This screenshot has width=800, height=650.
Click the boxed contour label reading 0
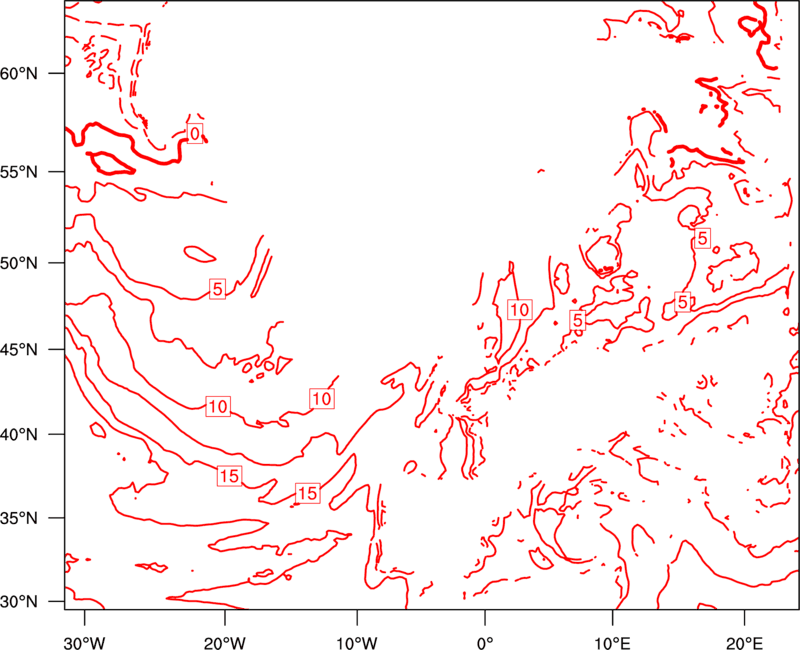[195, 133]
